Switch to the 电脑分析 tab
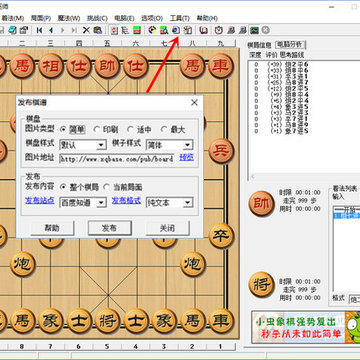Viewport: 360px width, 360px height. click(x=290, y=44)
